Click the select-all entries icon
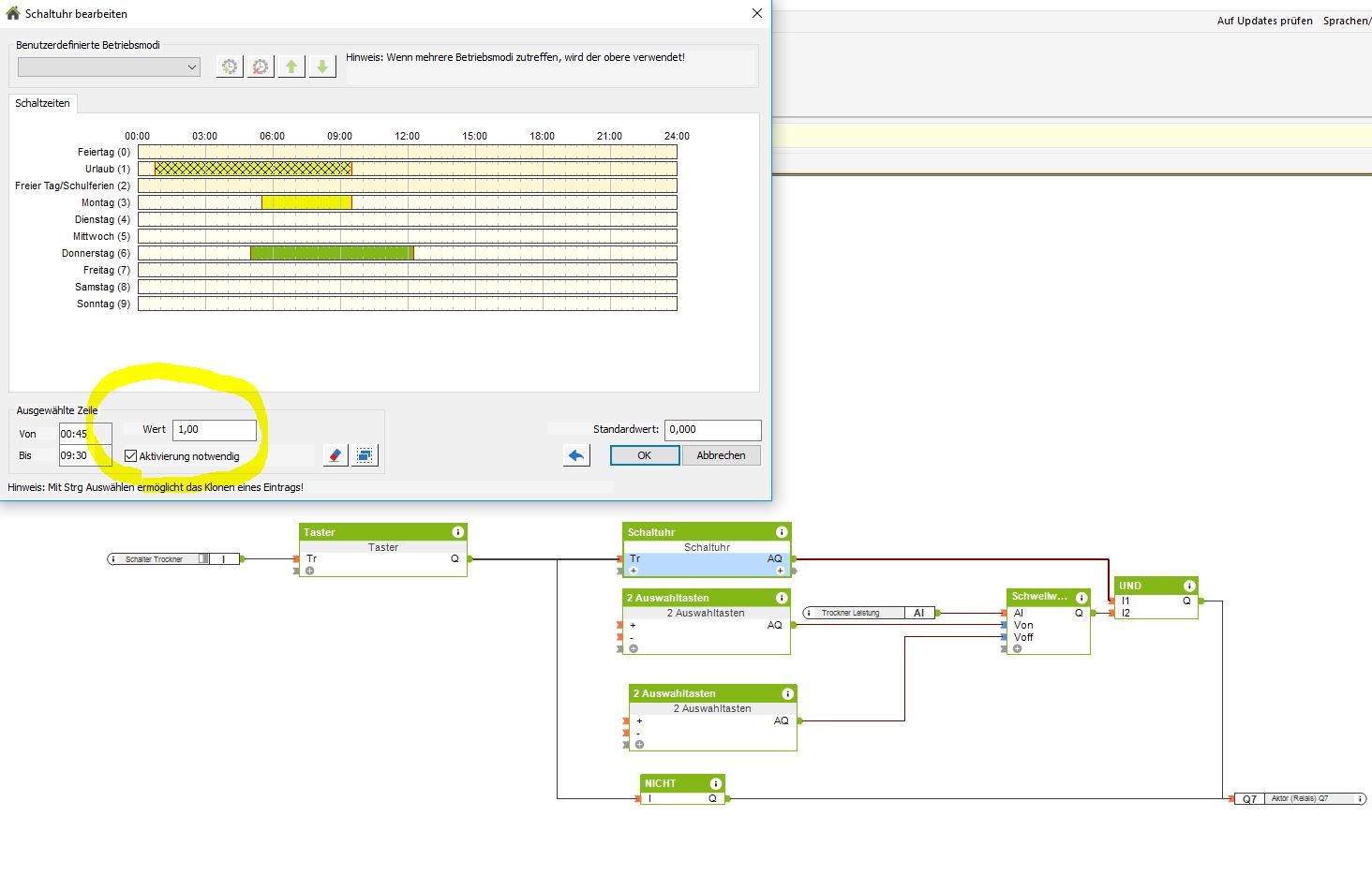The height and width of the screenshot is (876, 1372). (365, 455)
